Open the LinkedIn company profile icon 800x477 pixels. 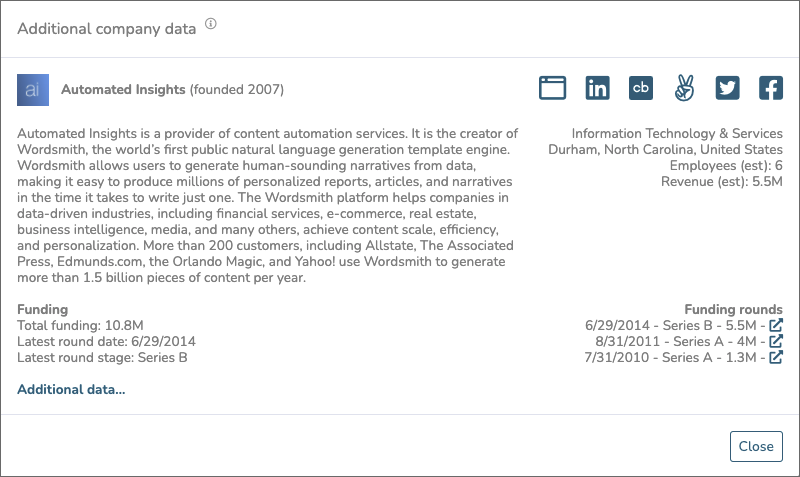597,88
